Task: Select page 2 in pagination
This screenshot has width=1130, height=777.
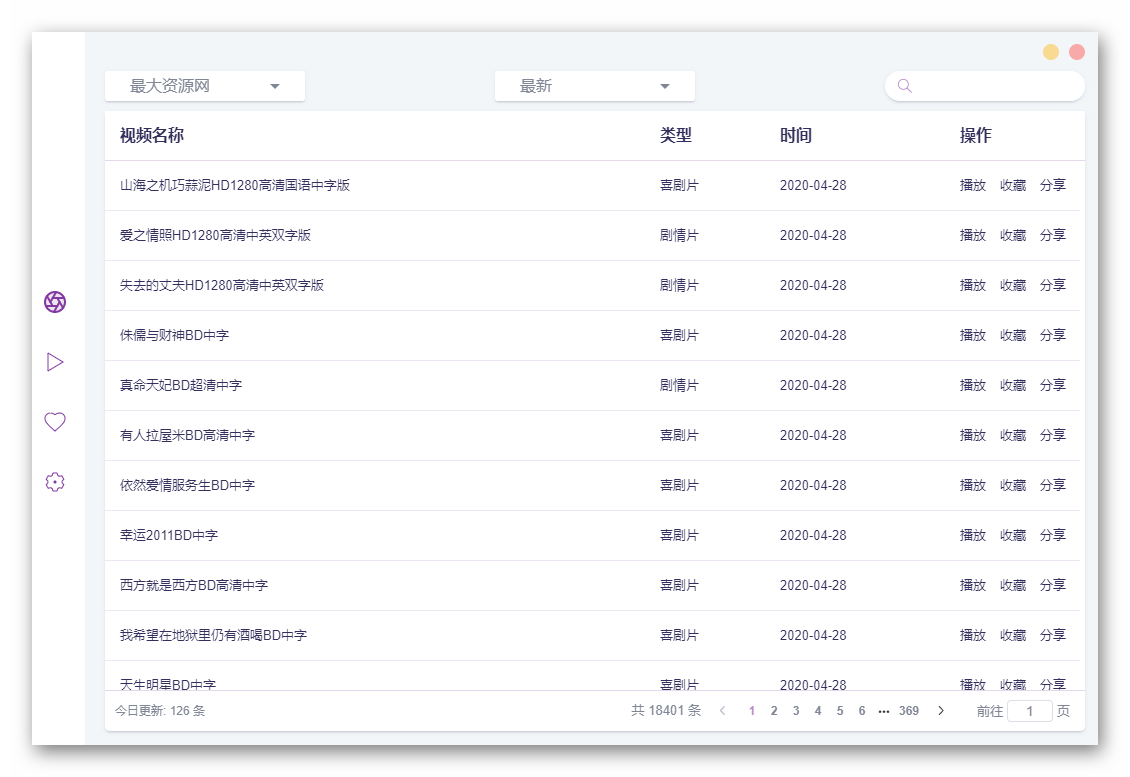Action: point(773,710)
